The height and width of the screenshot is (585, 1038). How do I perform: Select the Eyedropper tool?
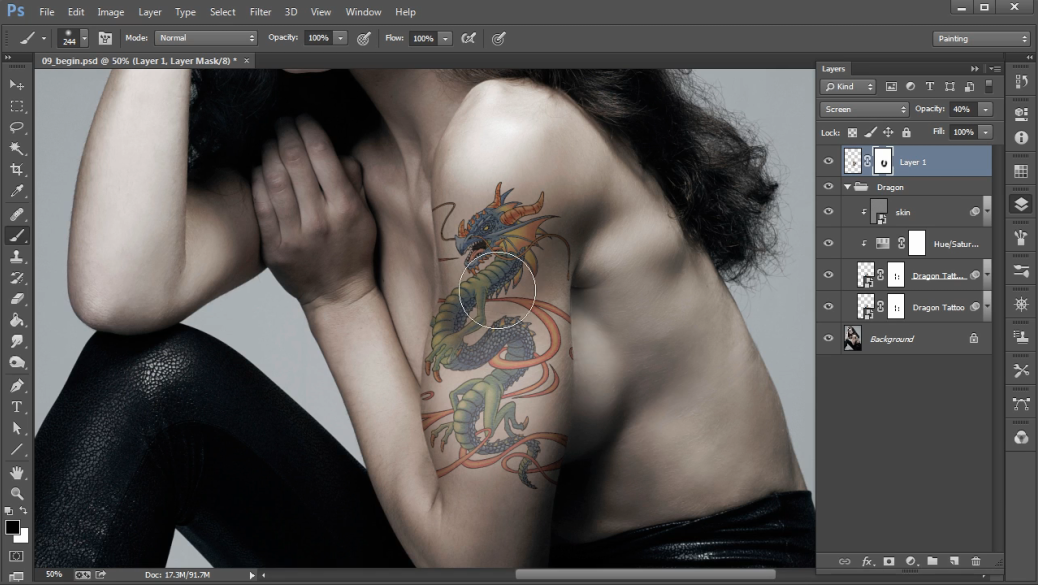tap(17, 191)
